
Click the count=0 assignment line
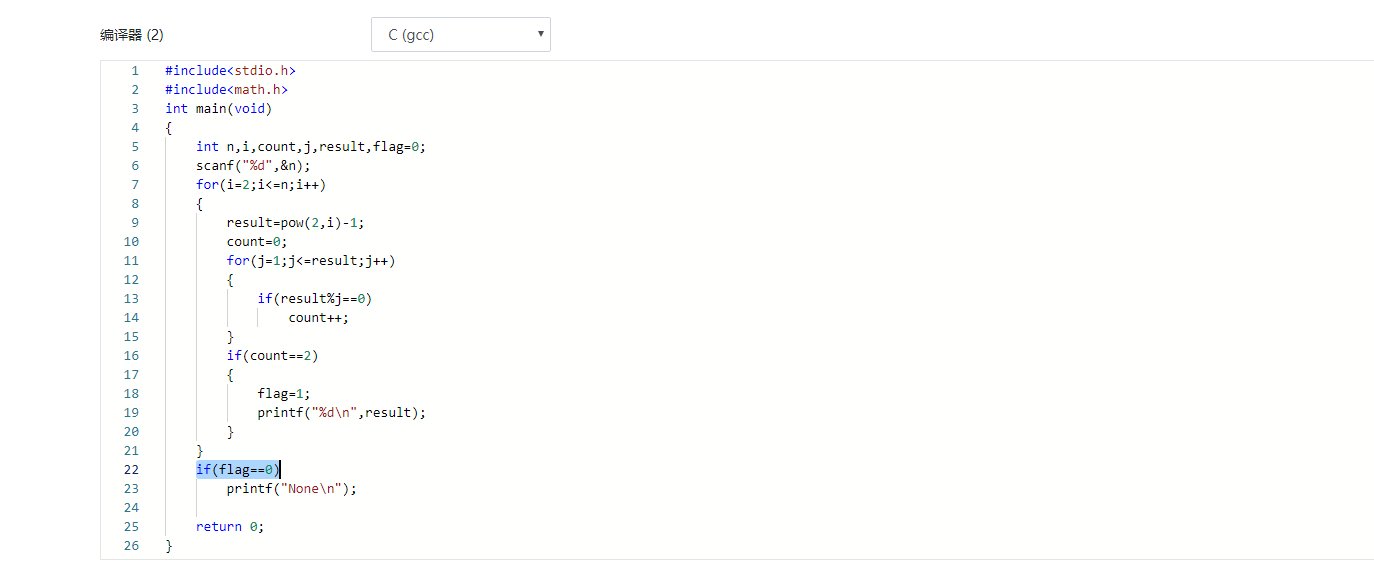[257, 242]
